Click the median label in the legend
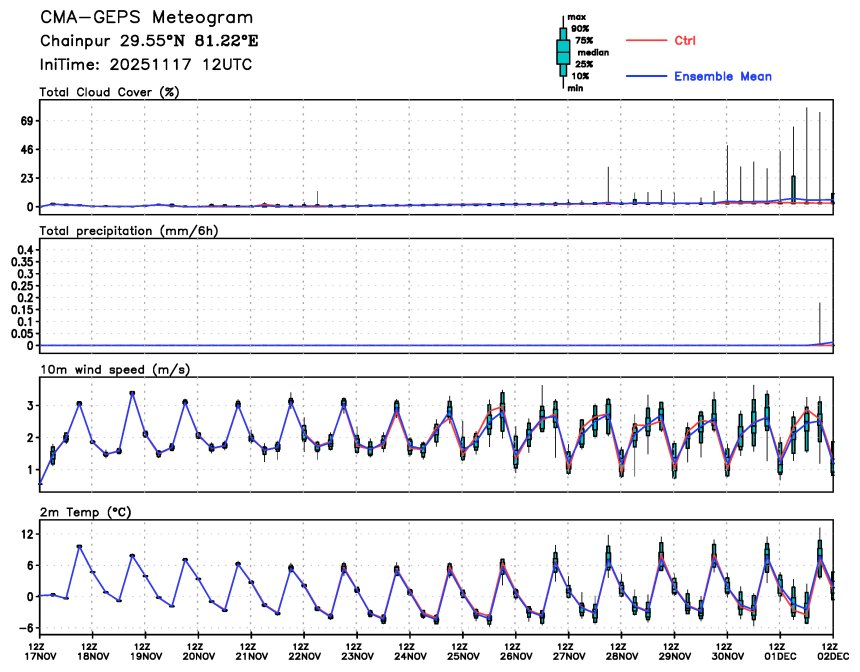The image size is (860, 672). coord(592,51)
